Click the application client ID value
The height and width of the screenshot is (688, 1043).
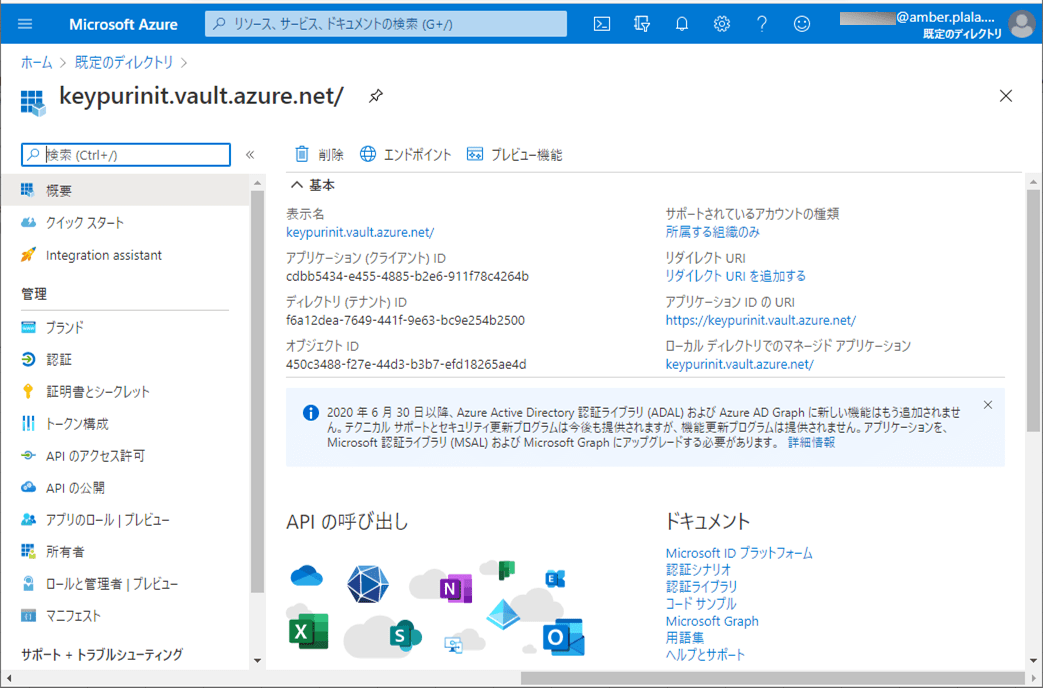[407, 276]
